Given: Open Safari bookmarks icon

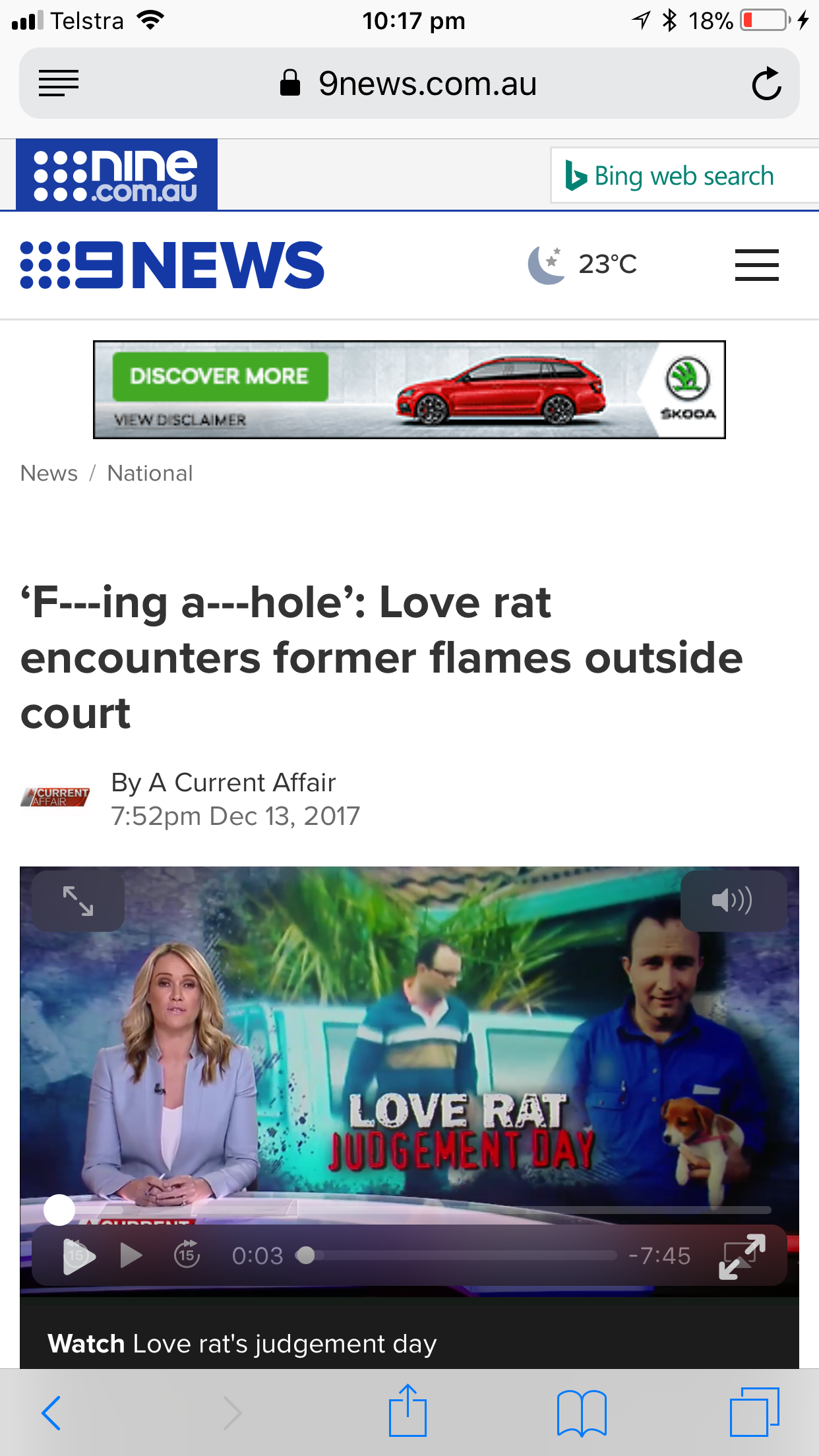Looking at the screenshot, I should pyautogui.click(x=582, y=1413).
